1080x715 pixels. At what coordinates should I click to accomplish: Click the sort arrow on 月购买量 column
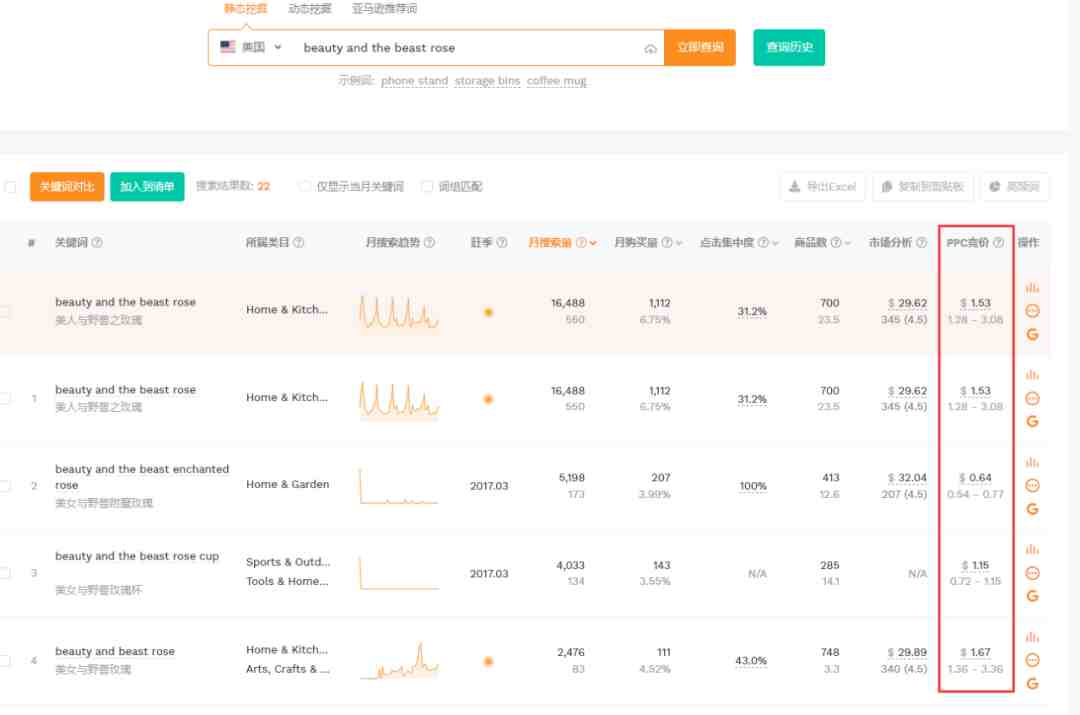coord(679,243)
